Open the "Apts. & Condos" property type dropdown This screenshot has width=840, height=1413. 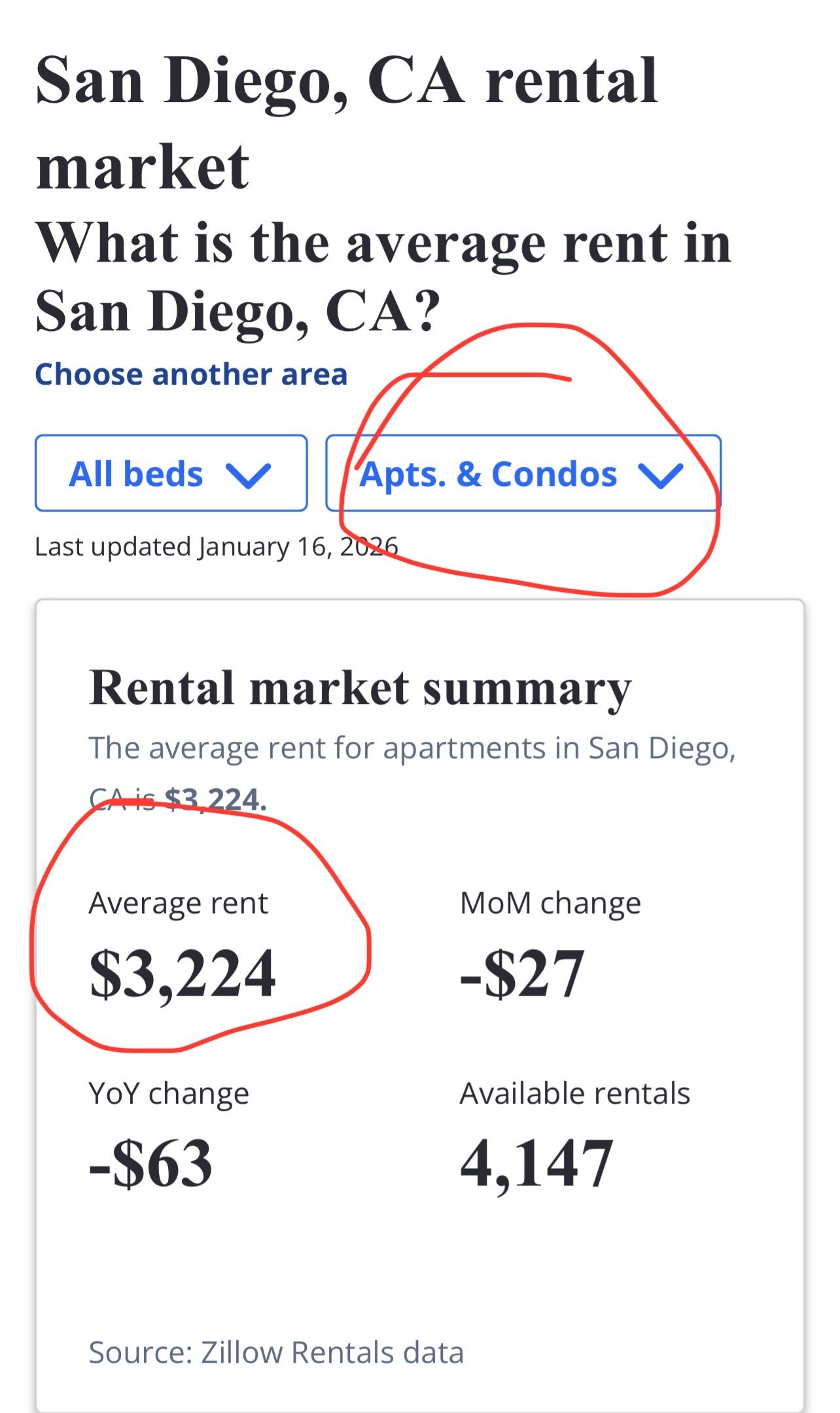pos(523,473)
